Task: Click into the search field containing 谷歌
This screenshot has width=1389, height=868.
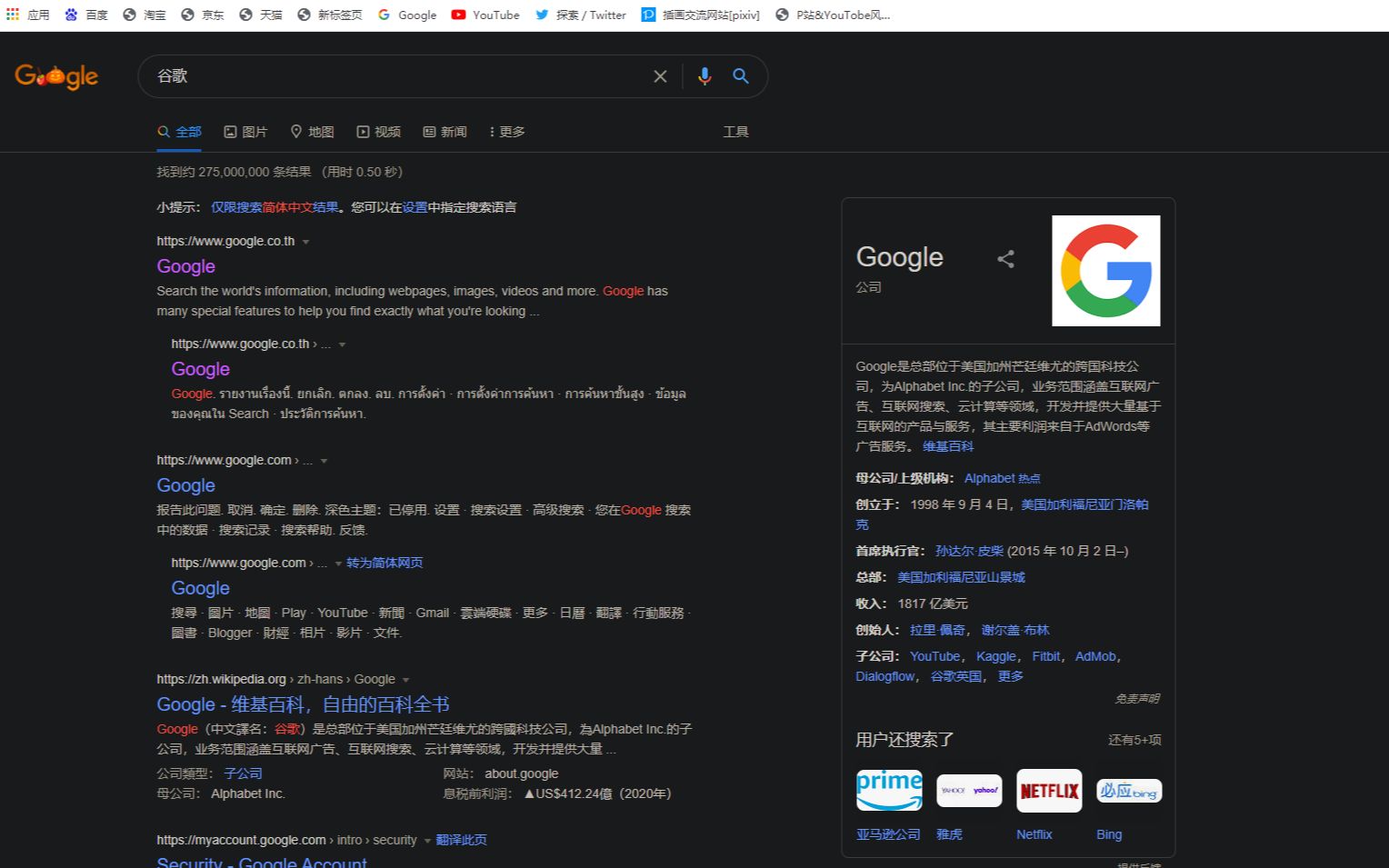Action: pyautogui.click(x=400, y=76)
